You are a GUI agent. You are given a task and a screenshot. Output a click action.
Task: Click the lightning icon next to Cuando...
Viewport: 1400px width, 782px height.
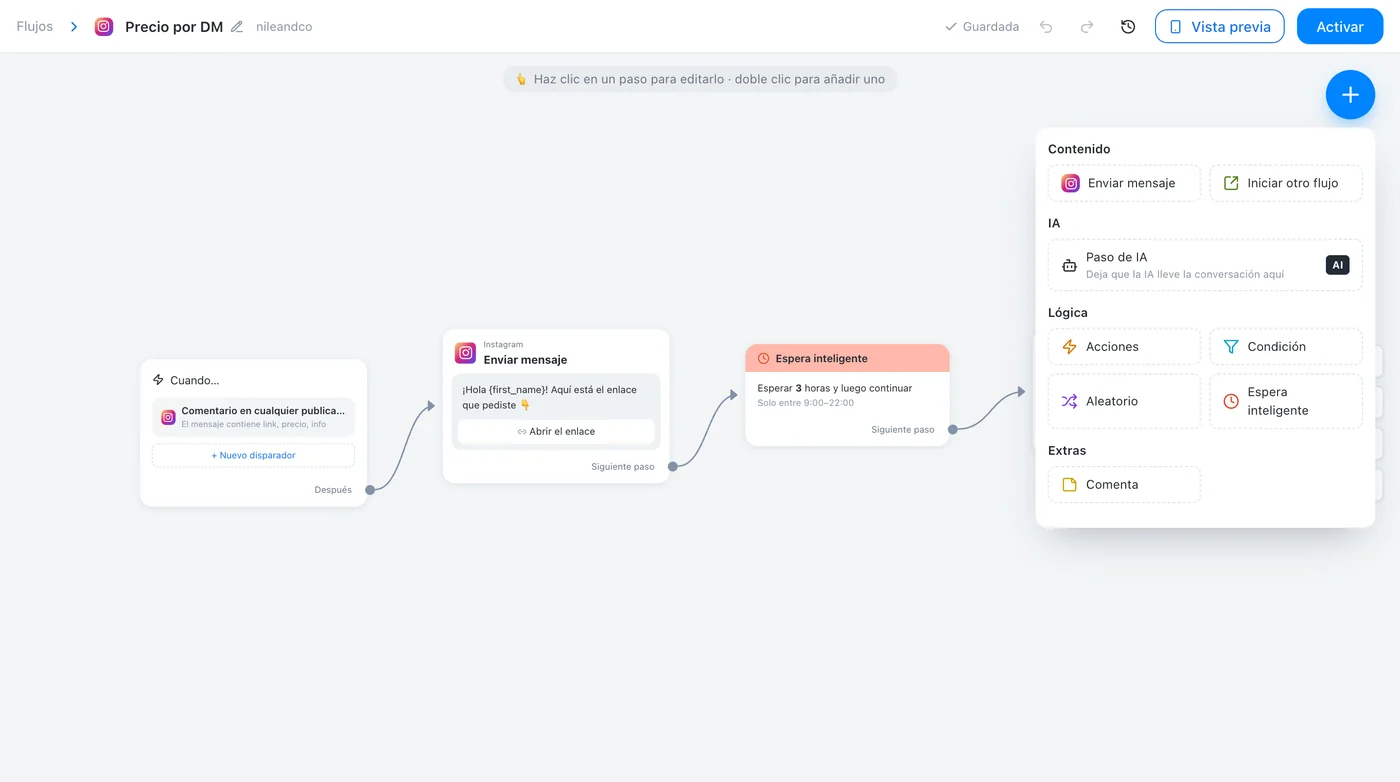158,380
